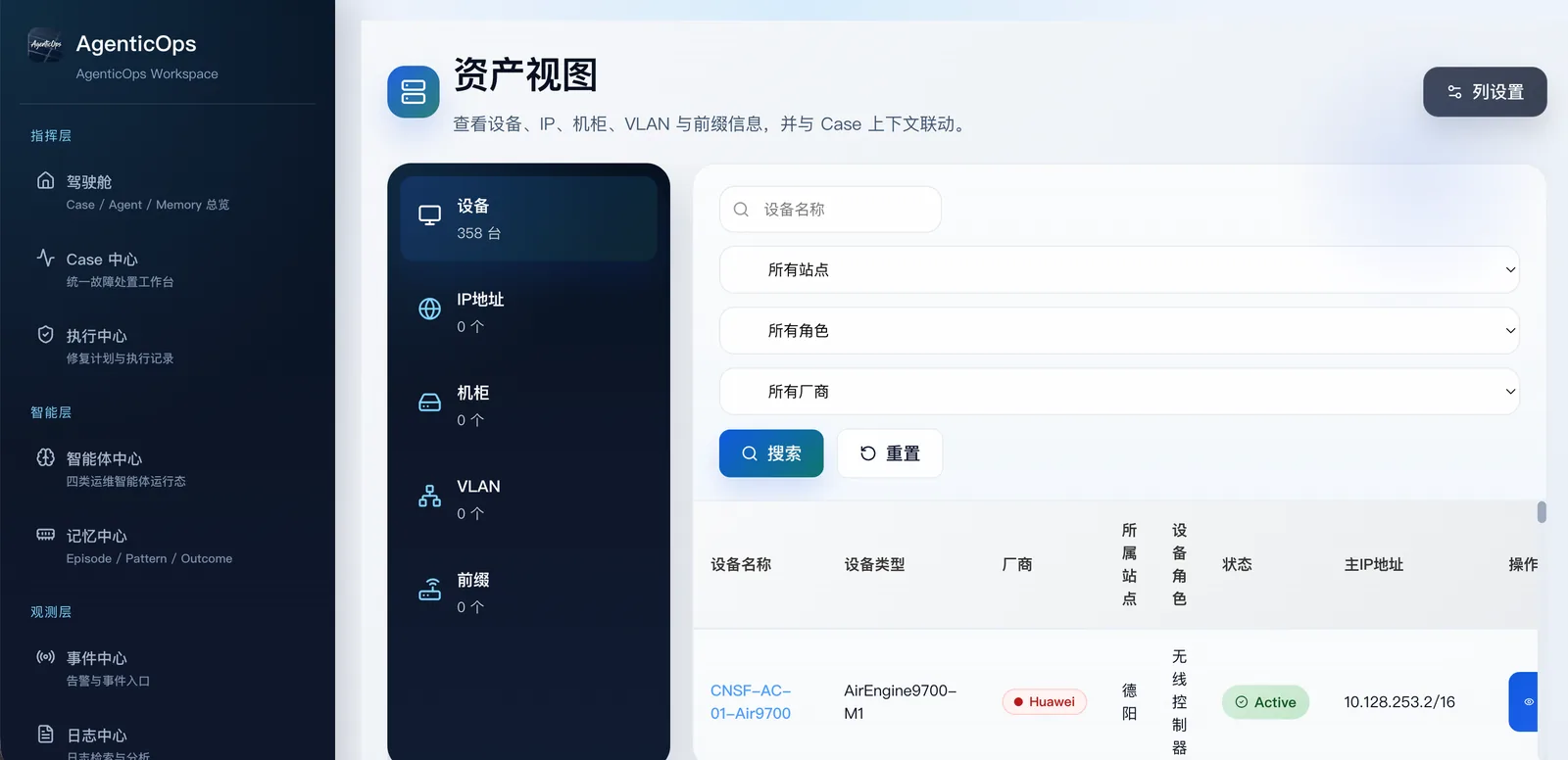Open 记忆中心 memory icon
Viewport: 1568px width, 760px height.
click(45, 535)
